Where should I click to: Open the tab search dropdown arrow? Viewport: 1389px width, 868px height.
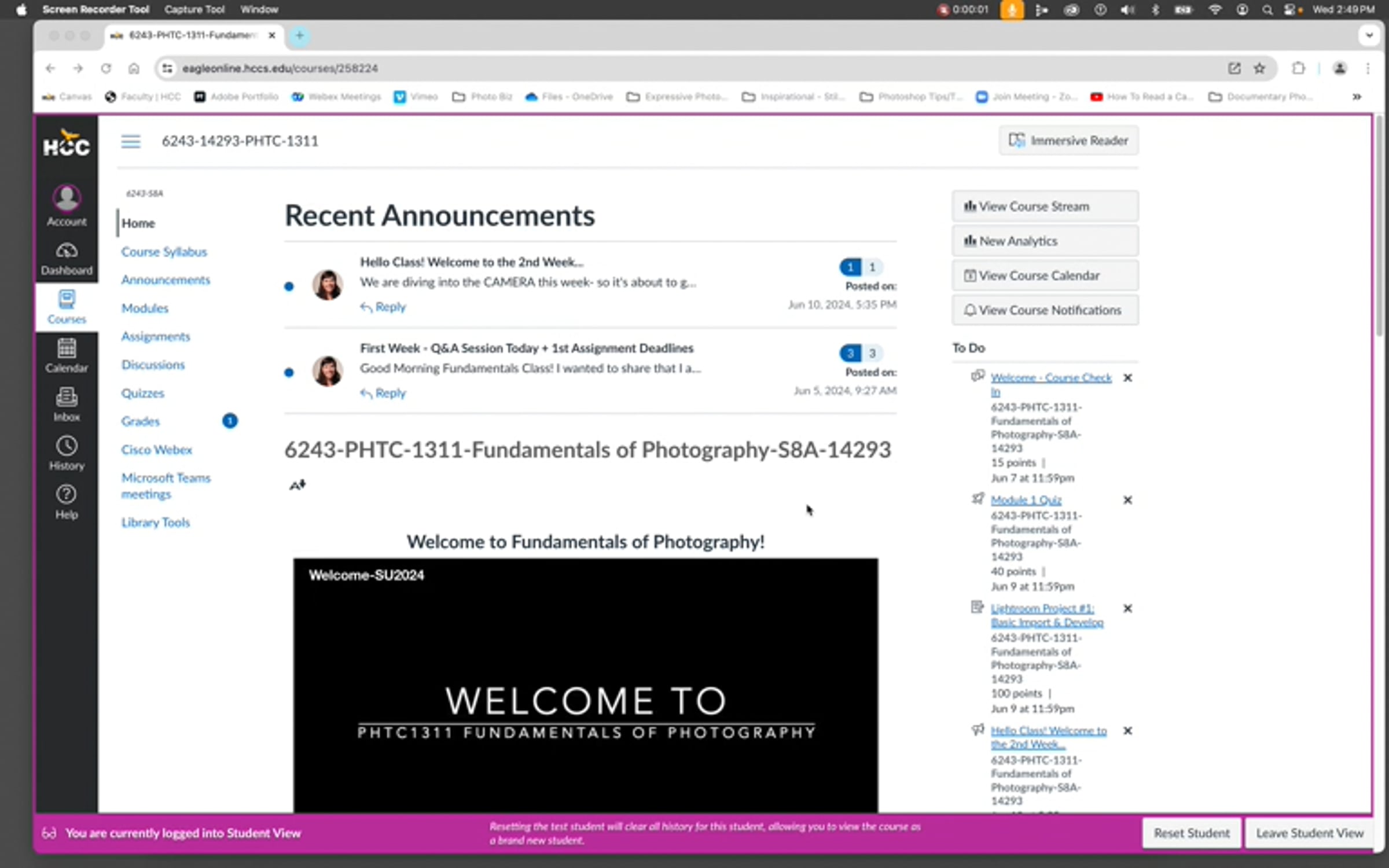tap(1369, 35)
